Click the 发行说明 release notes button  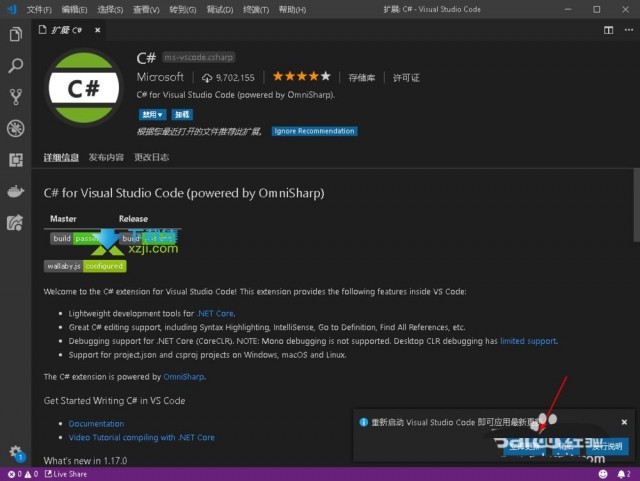tap(607, 446)
